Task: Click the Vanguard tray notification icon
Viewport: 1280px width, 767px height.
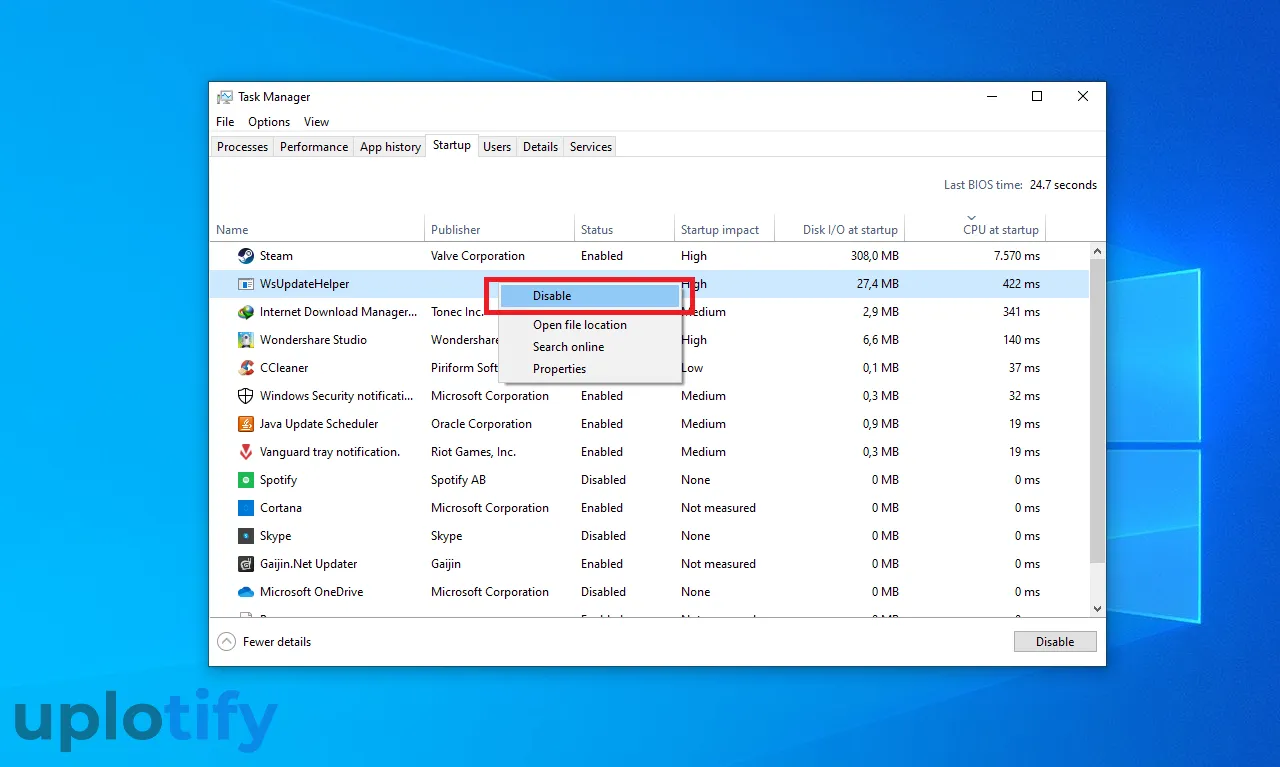Action: point(246,452)
